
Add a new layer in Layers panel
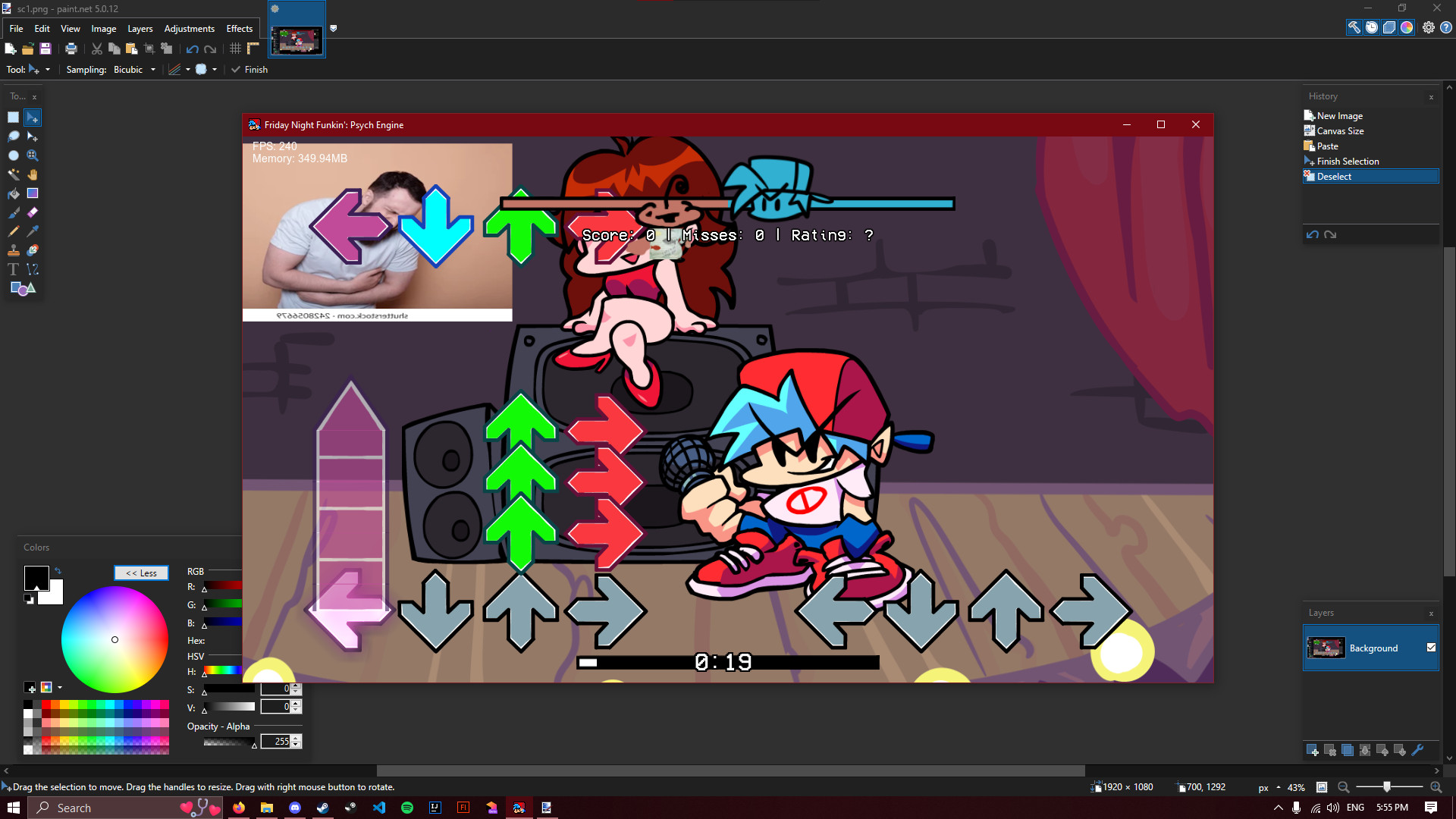click(1313, 751)
